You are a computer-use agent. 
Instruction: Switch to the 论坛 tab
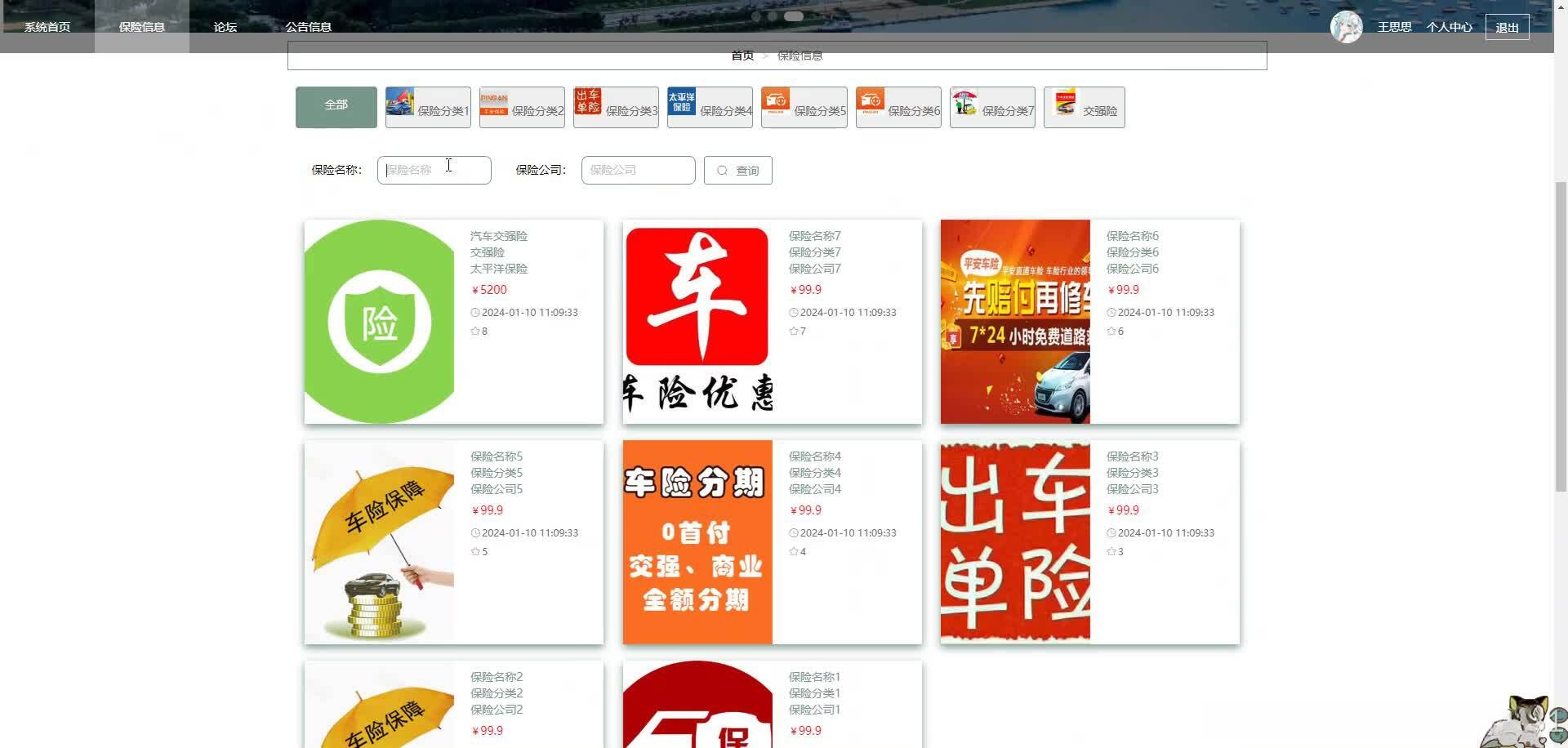[x=224, y=26]
